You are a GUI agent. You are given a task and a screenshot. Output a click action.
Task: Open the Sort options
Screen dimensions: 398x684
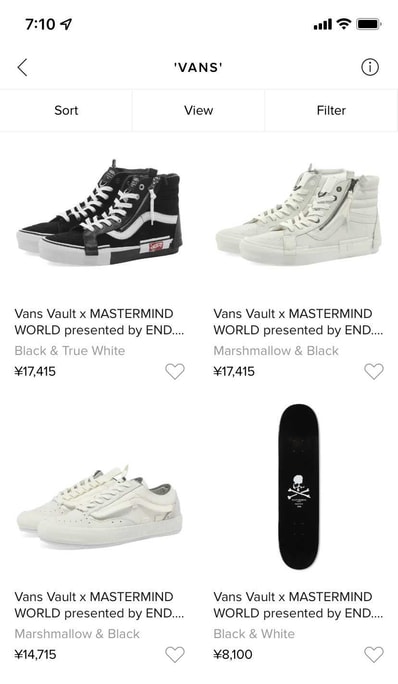pos(66,110)
